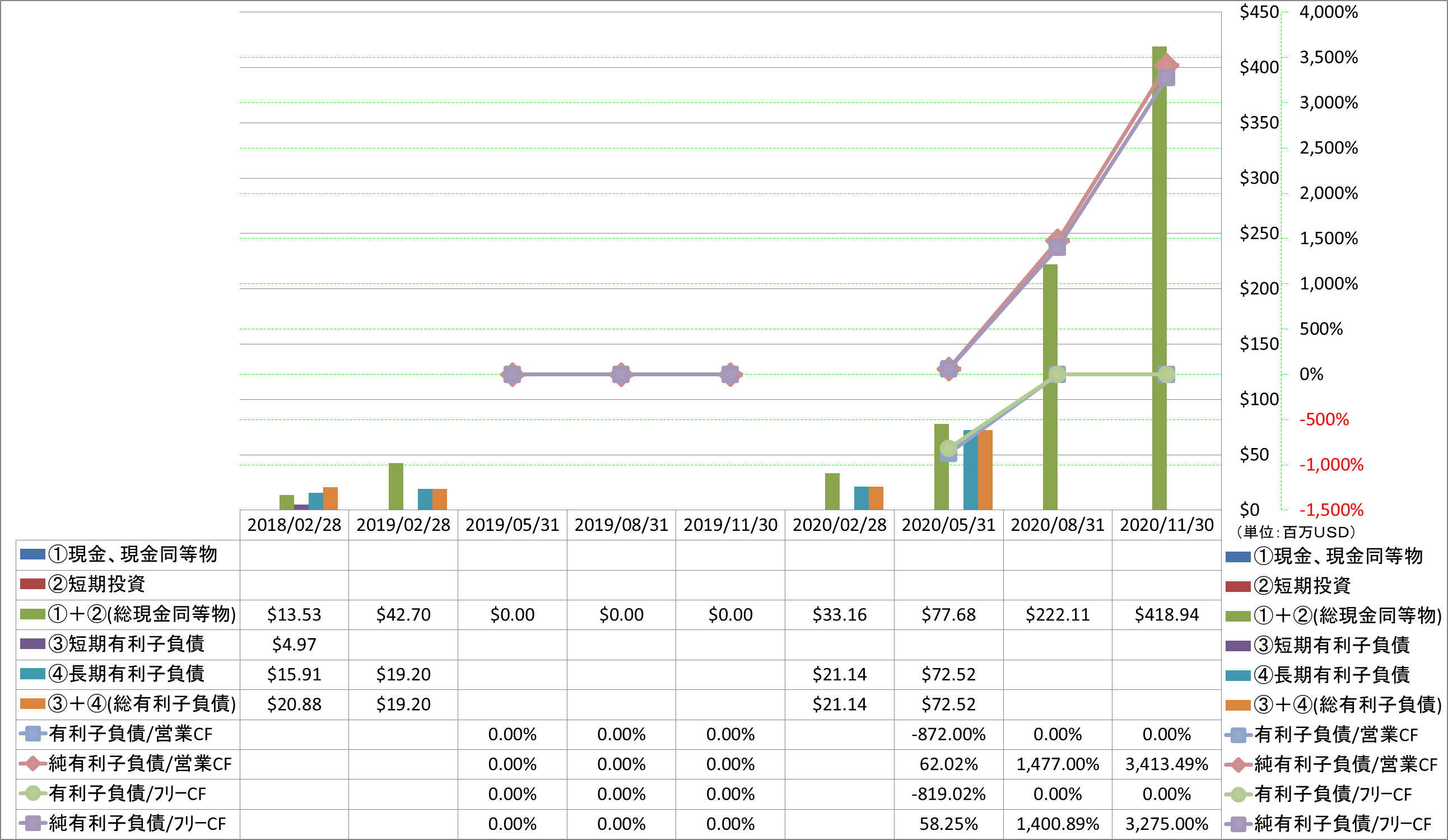Viewport: 1448px width, 840px height.
Task: Click the $42.70 total cash cell
Action: [403, 615]
